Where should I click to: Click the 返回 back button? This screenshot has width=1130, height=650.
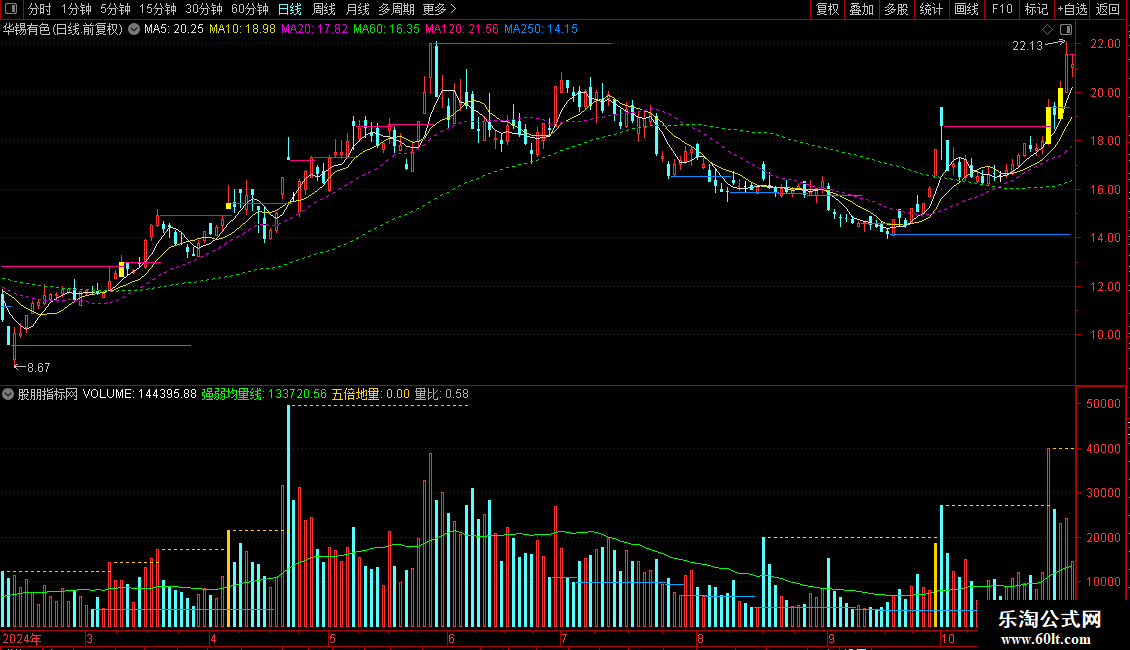click(x=1108, y=9)
